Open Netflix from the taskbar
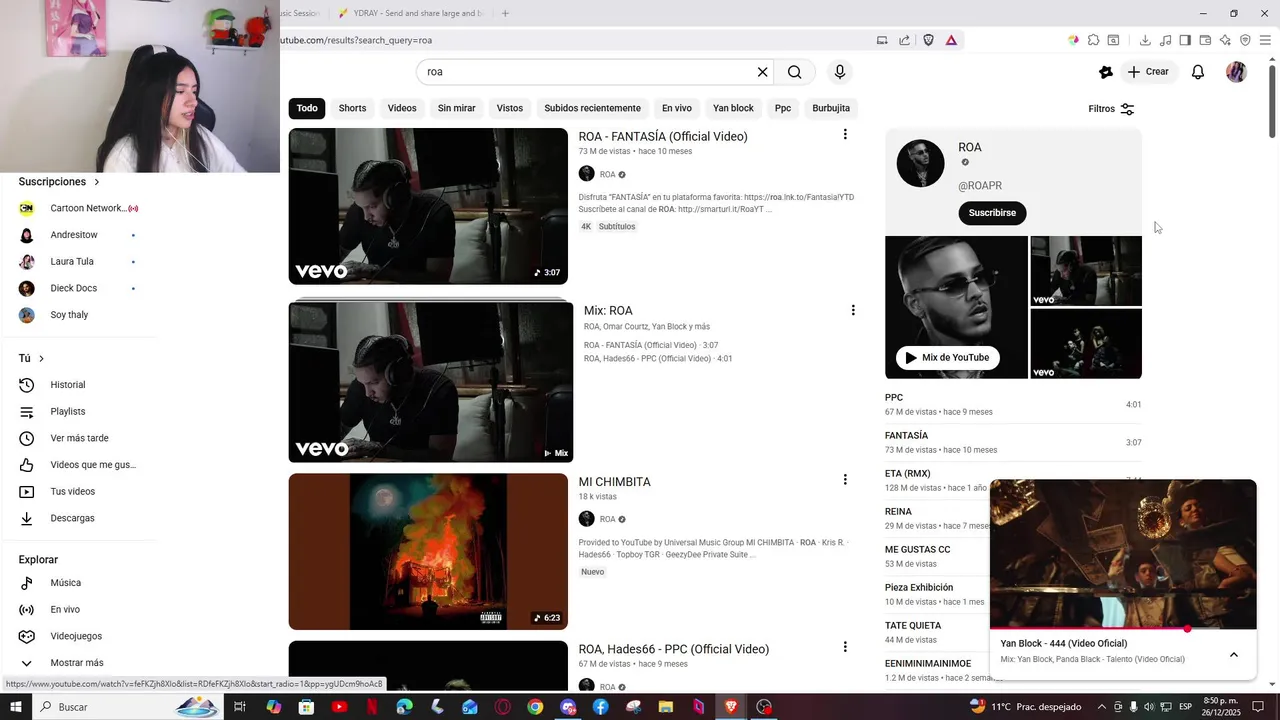This screenshot has width=1280, height=720. [x=372, y=707]
